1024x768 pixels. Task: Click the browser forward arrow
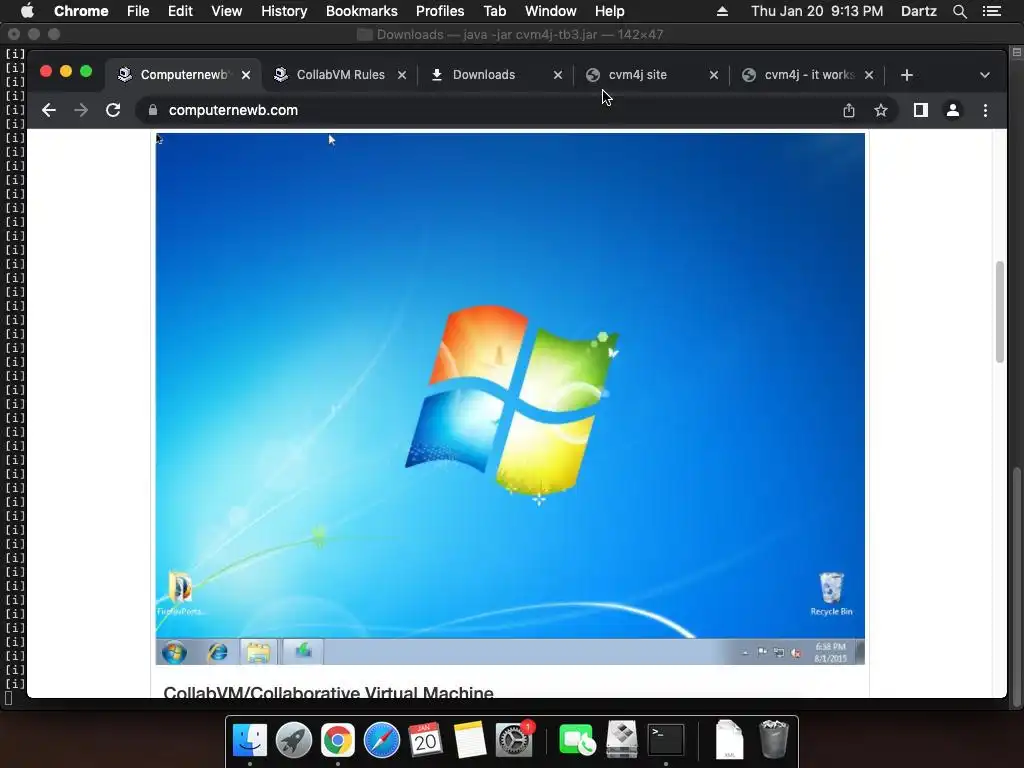point(81,110)
